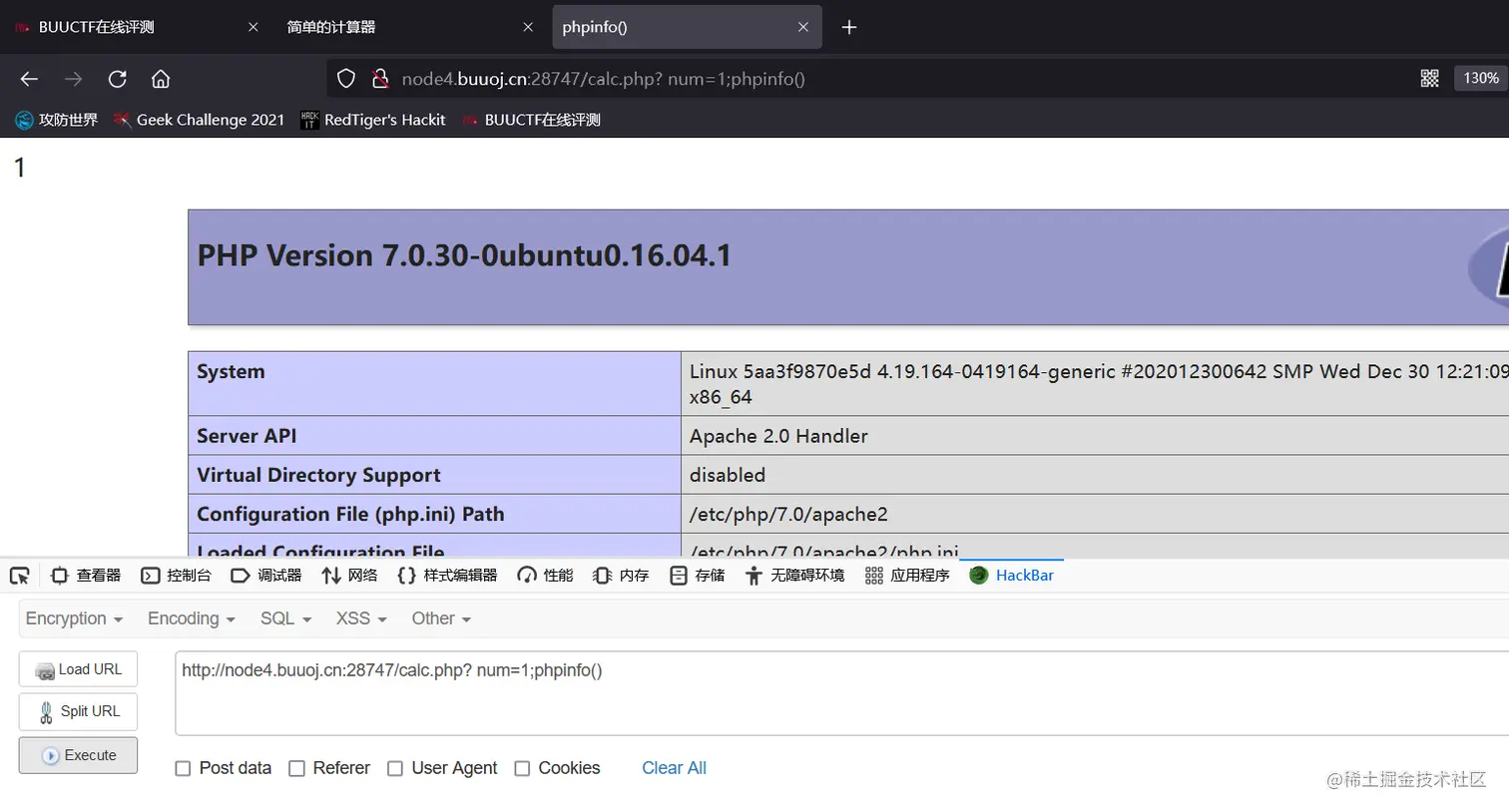This screenshot has width=1509, height=812.
Task: Open the 查看器 inspector panel
Action: [x=86, y=576]
